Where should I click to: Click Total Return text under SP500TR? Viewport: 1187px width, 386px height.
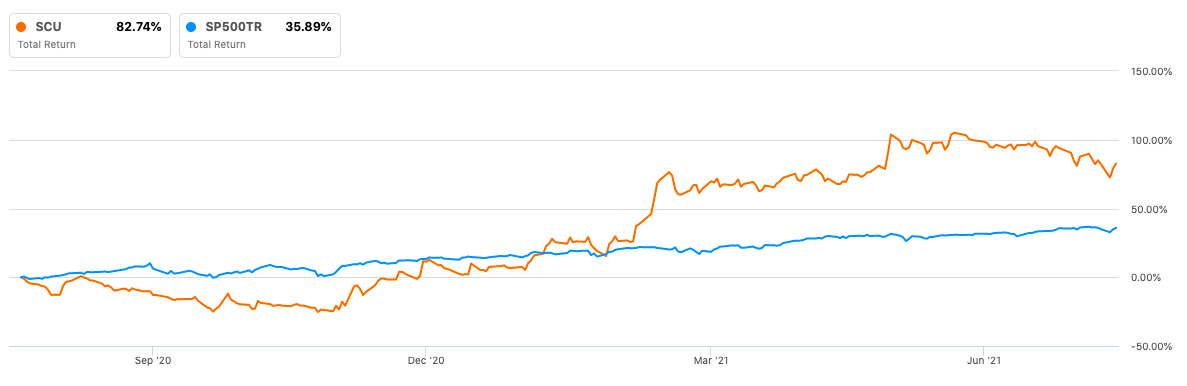coord(217,45)
